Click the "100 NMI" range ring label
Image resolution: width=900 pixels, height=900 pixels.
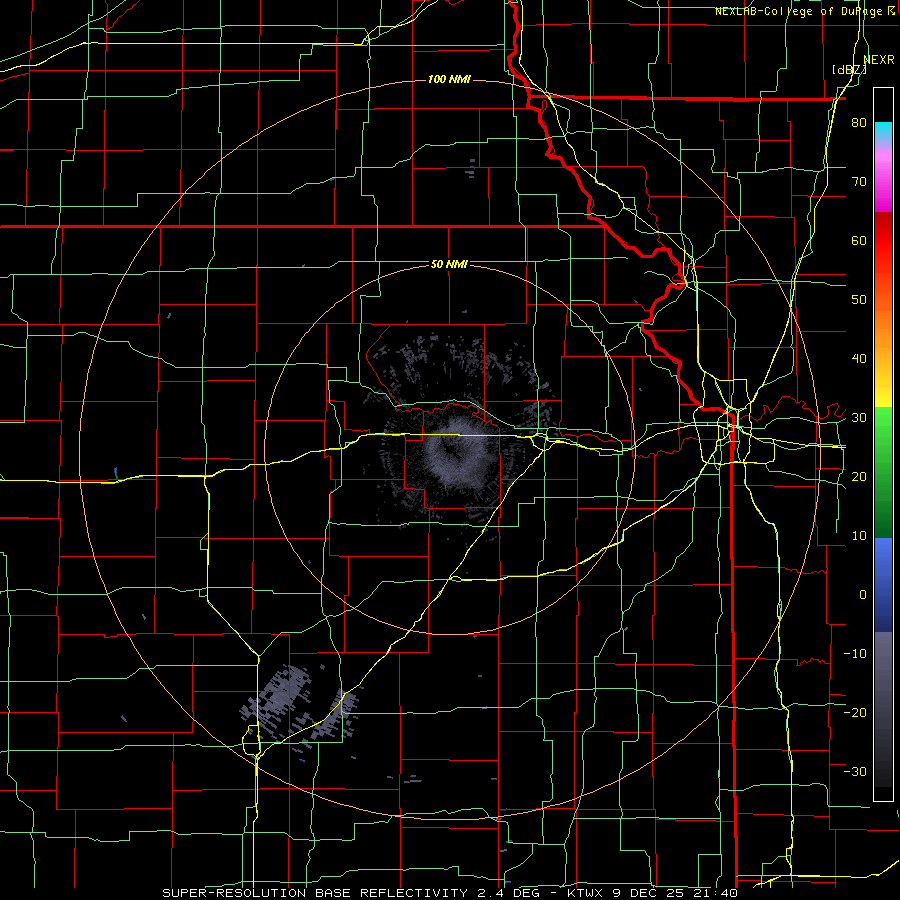pos(449,79)
